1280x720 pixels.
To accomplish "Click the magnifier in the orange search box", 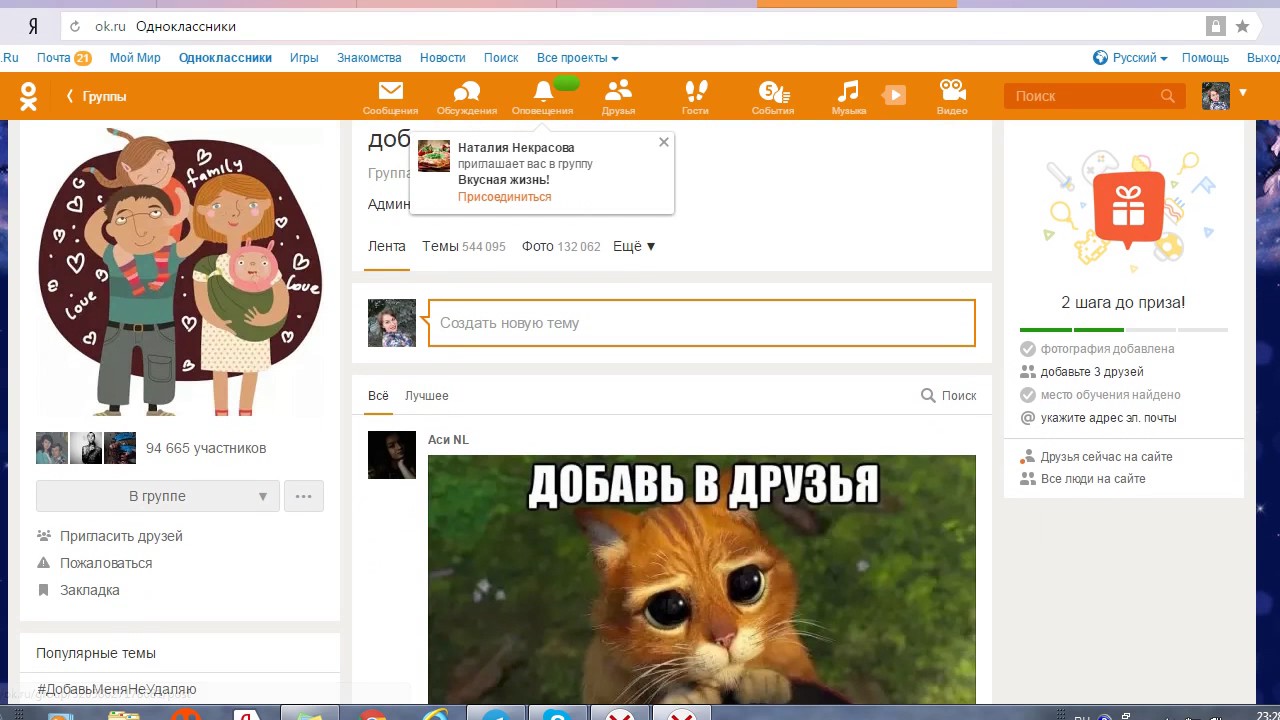I will coord(1167,96).
